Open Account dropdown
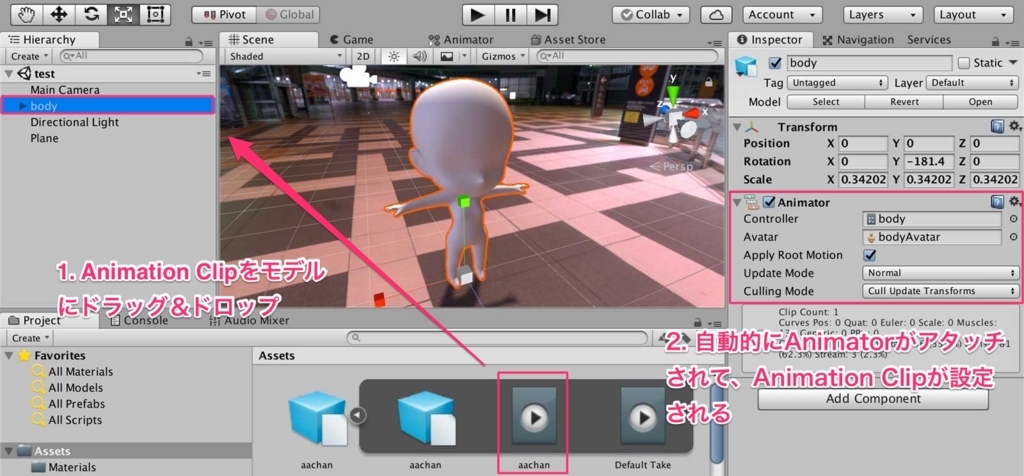1024x476 pixels. [x=782, y=14]
